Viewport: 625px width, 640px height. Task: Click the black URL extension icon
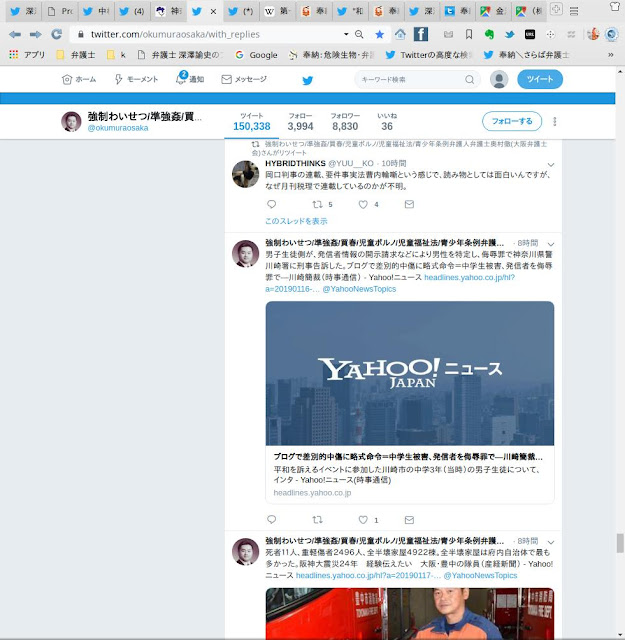click(x=530, y=35)
